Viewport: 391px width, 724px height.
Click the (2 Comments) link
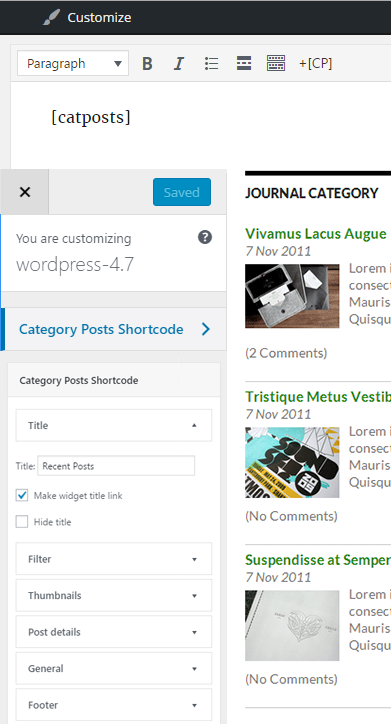(286, 353)
